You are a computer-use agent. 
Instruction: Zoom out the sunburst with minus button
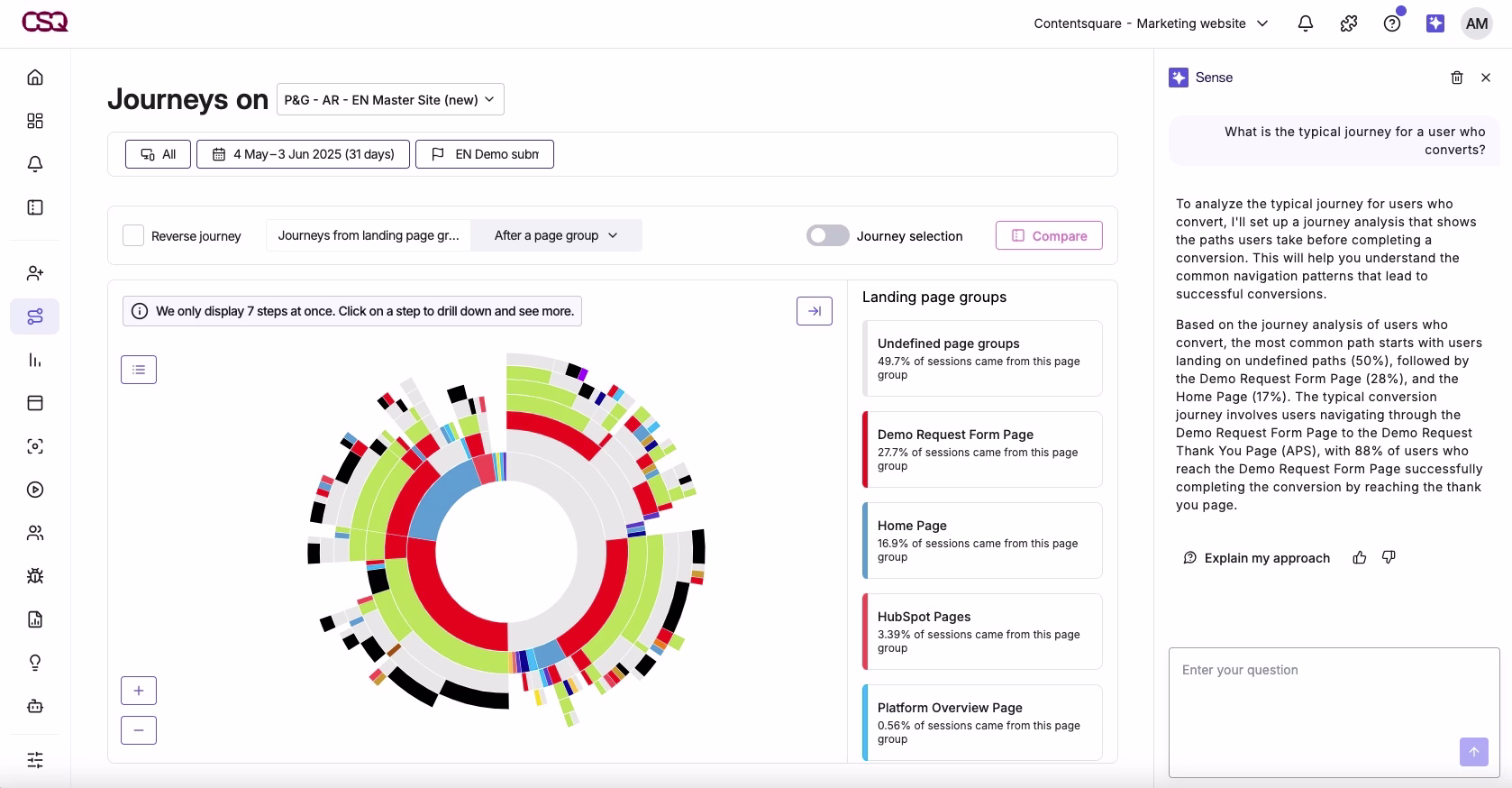click(139, 730)
